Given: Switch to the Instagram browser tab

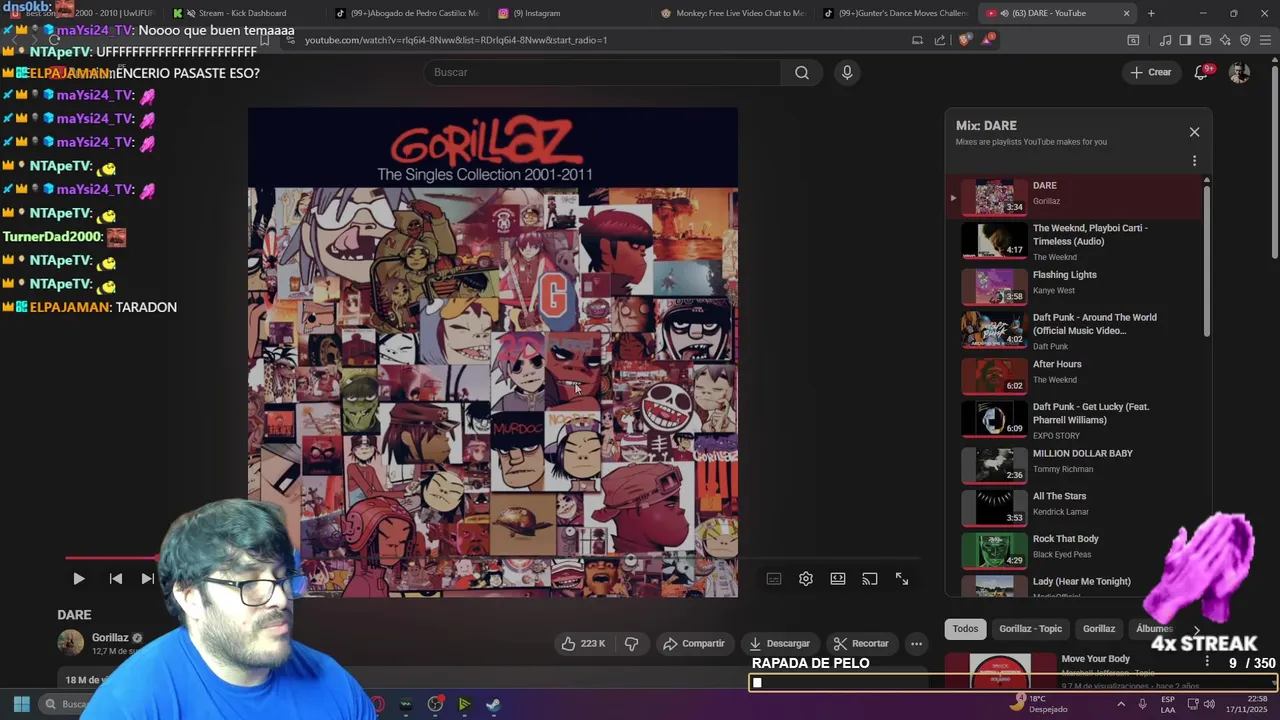Looking at the screenshot, I should tap(566, 13).
